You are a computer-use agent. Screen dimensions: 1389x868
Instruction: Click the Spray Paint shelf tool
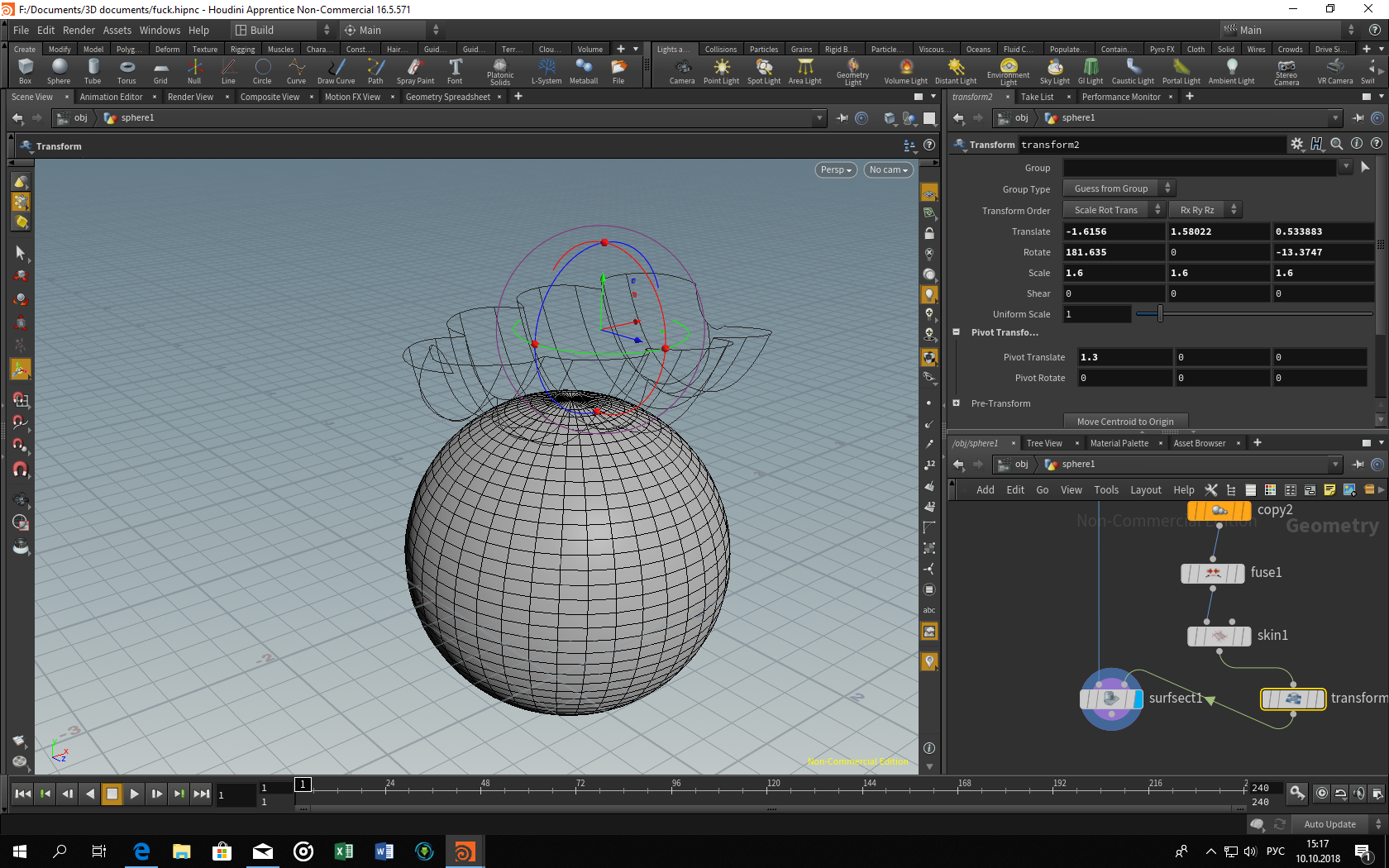415,71
